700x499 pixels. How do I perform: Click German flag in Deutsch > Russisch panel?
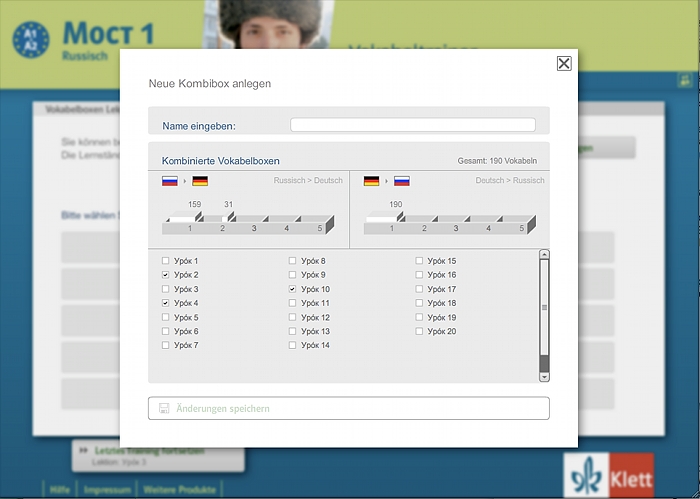click(x=371, y=181)
